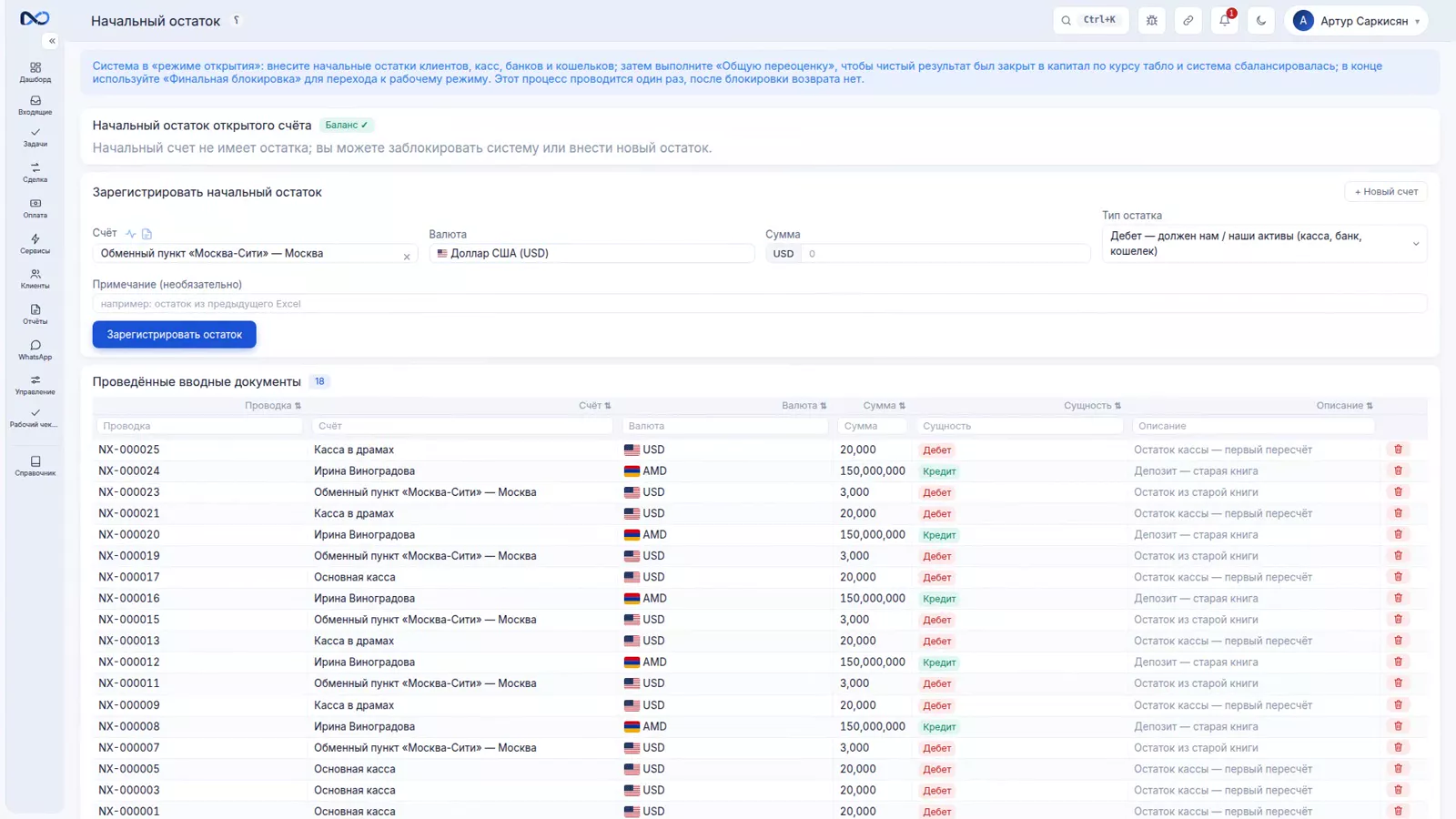
Task: Focus the Сумма amount field
Action: click(x=945, y=254)
